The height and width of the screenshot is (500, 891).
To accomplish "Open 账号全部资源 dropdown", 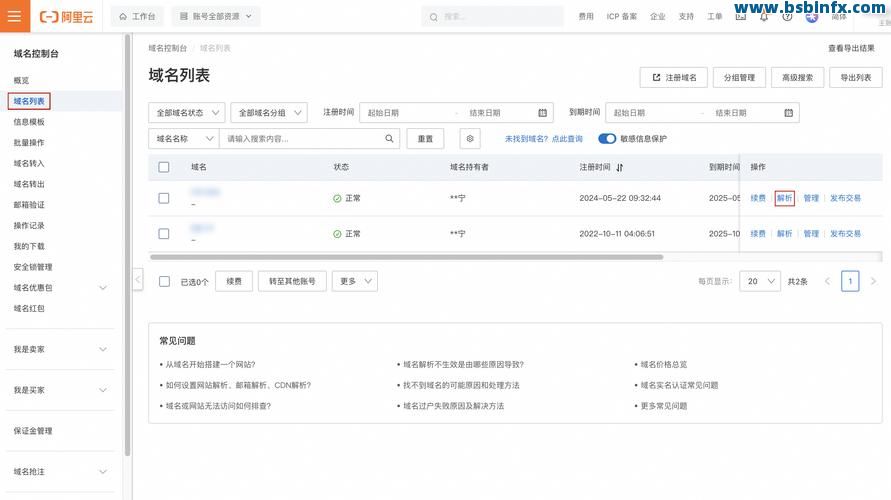I will coord(216,16).
